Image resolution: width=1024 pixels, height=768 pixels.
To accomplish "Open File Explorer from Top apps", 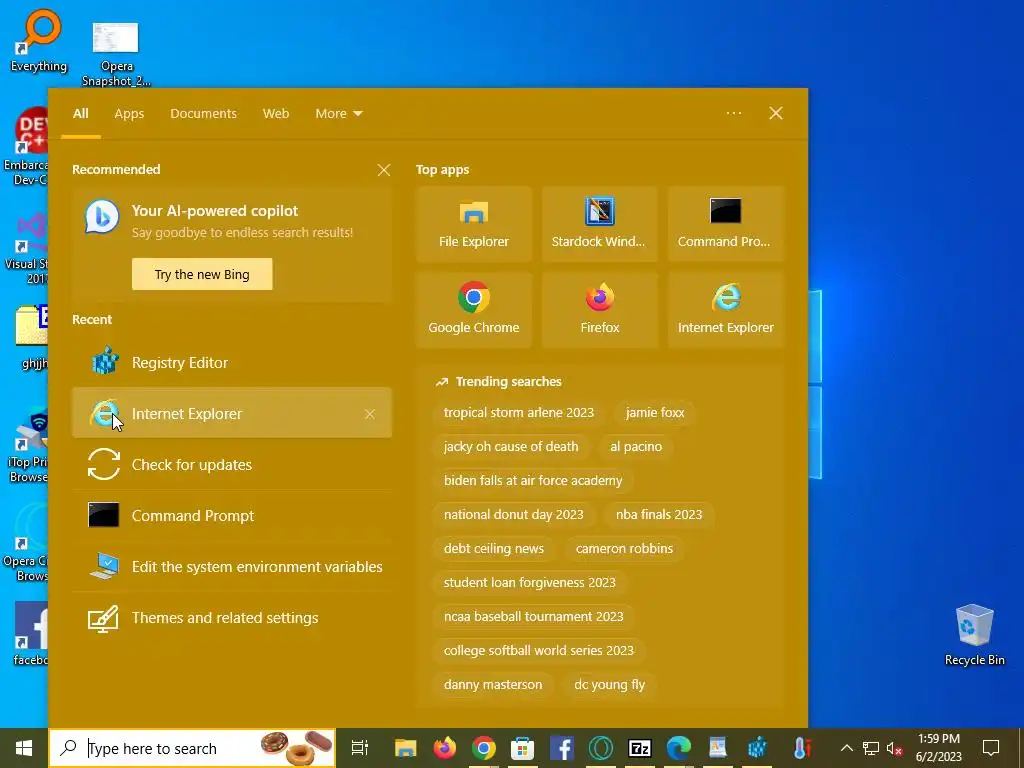I will tap(473, 224).
